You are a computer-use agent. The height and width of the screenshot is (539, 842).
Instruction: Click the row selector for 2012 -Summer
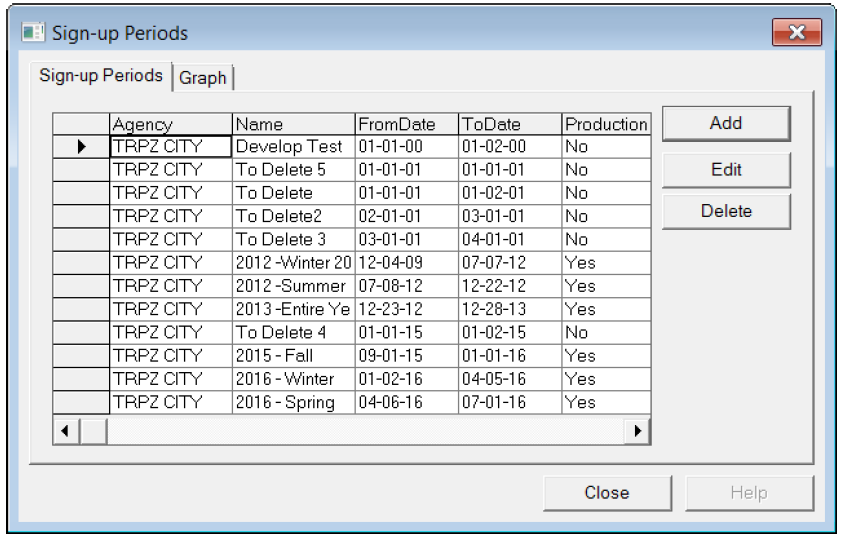point(81,286)
